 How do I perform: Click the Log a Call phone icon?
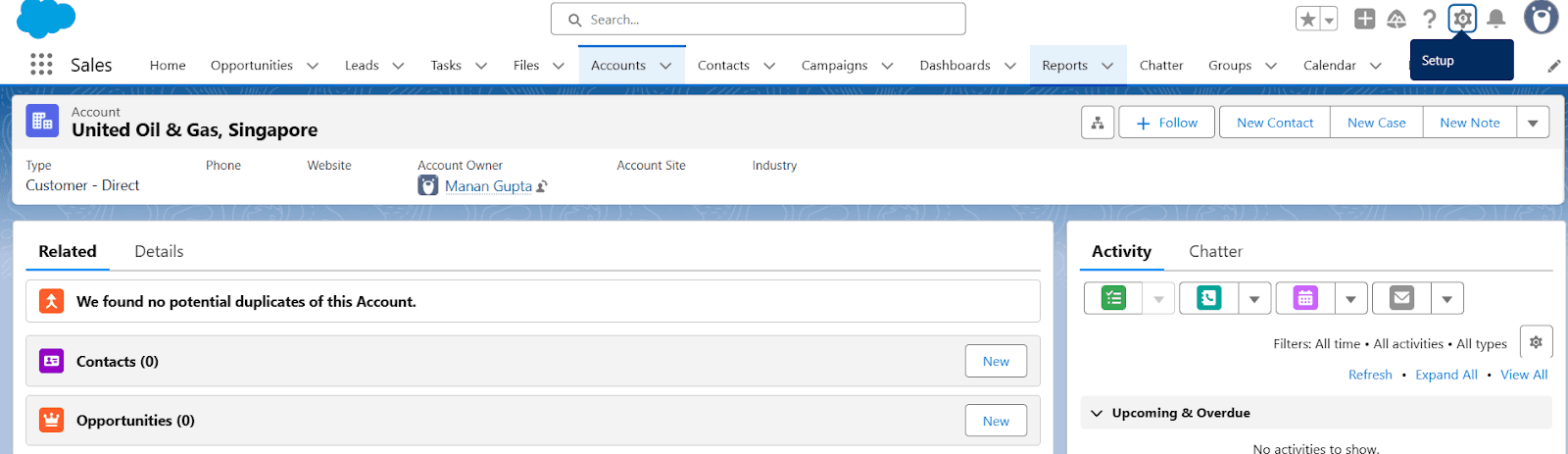[x=1209, y=298]
